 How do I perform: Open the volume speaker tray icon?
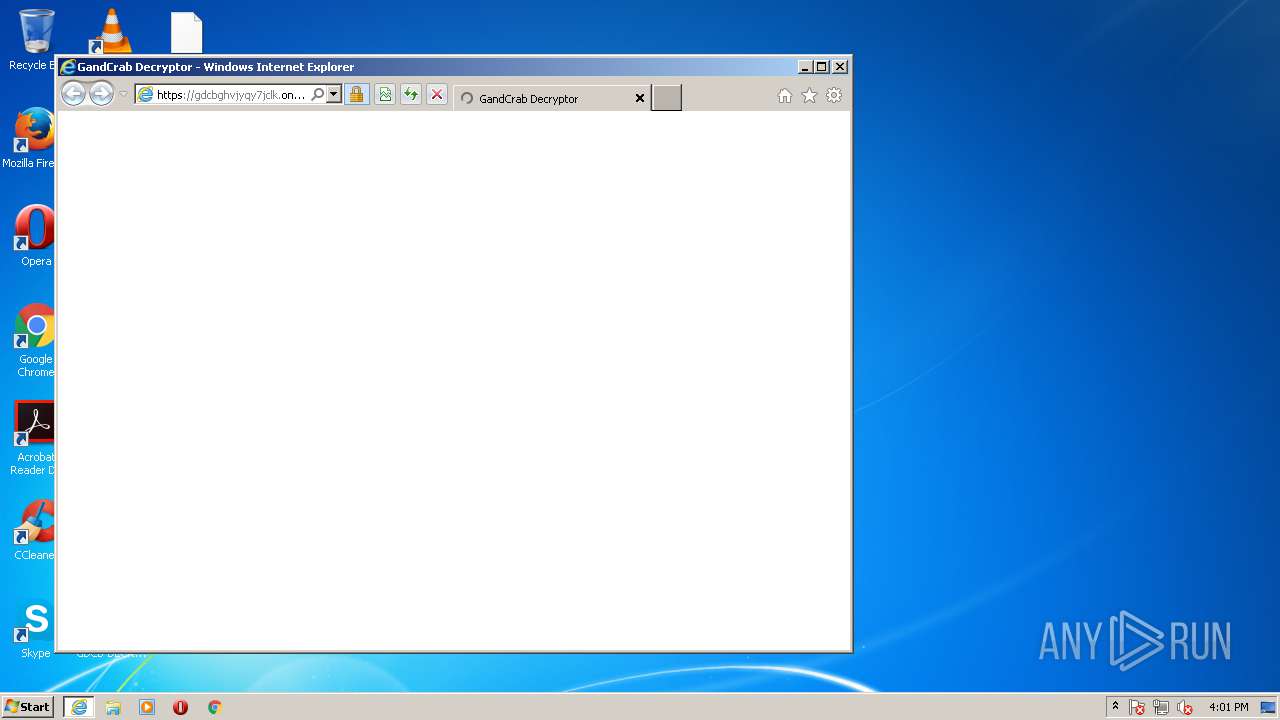tap(1185, 707)
